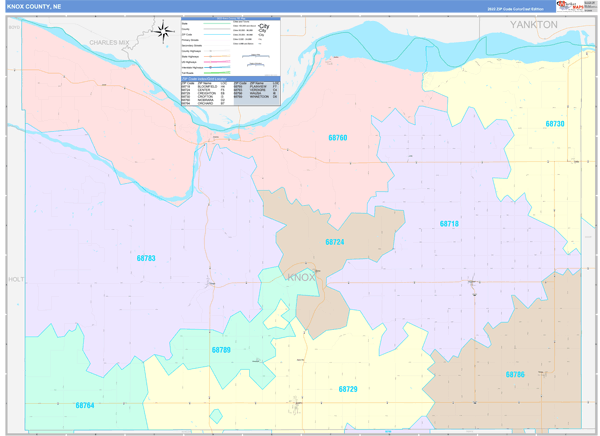
Task: Click the HOLT county label at left edge
Action: pos(14,280)
